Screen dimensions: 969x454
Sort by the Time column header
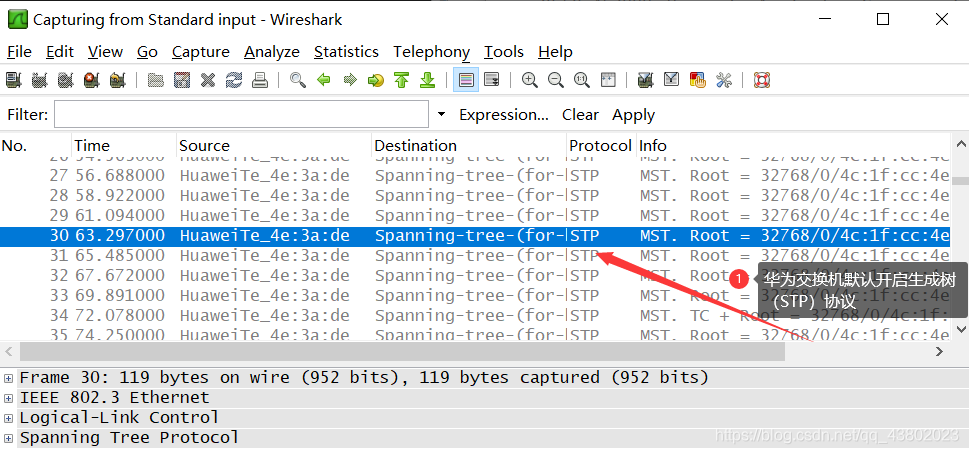[x=124, y=146]
